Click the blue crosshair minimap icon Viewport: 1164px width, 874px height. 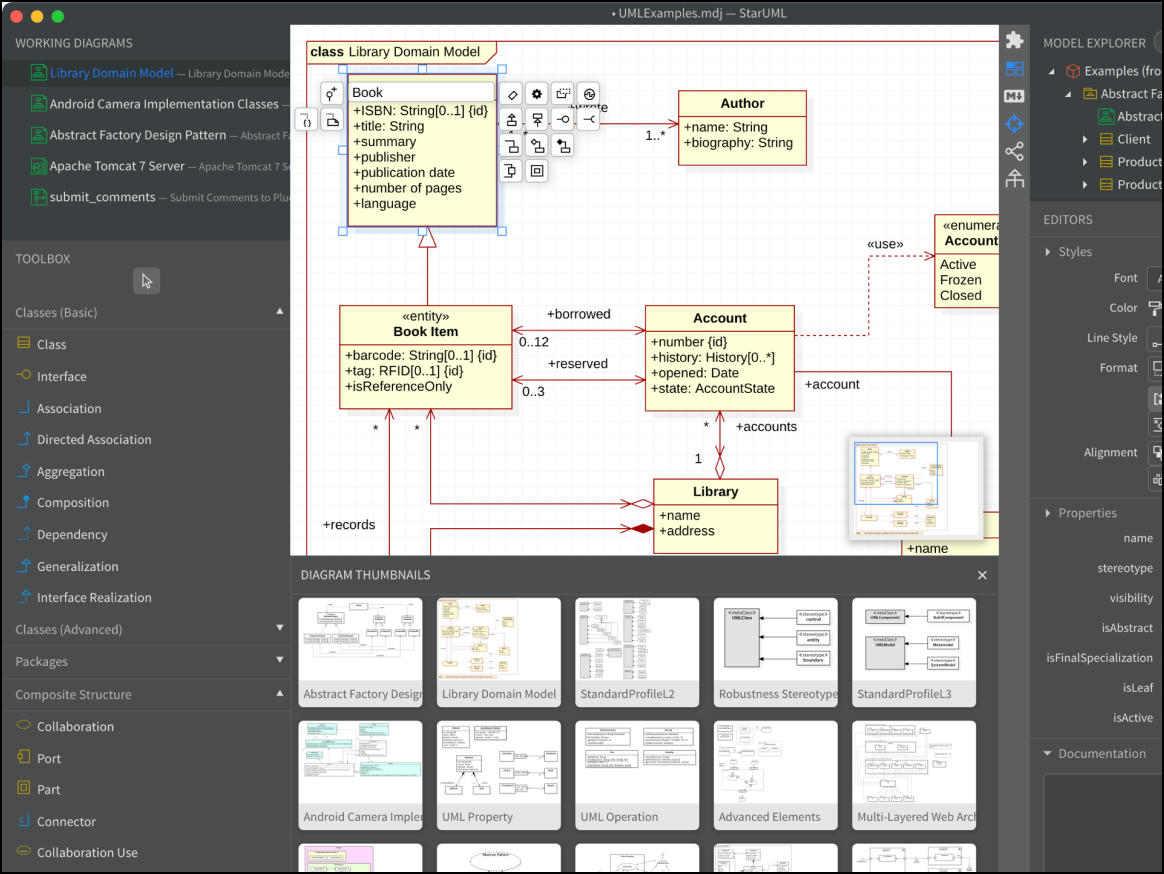[1014, 124]
